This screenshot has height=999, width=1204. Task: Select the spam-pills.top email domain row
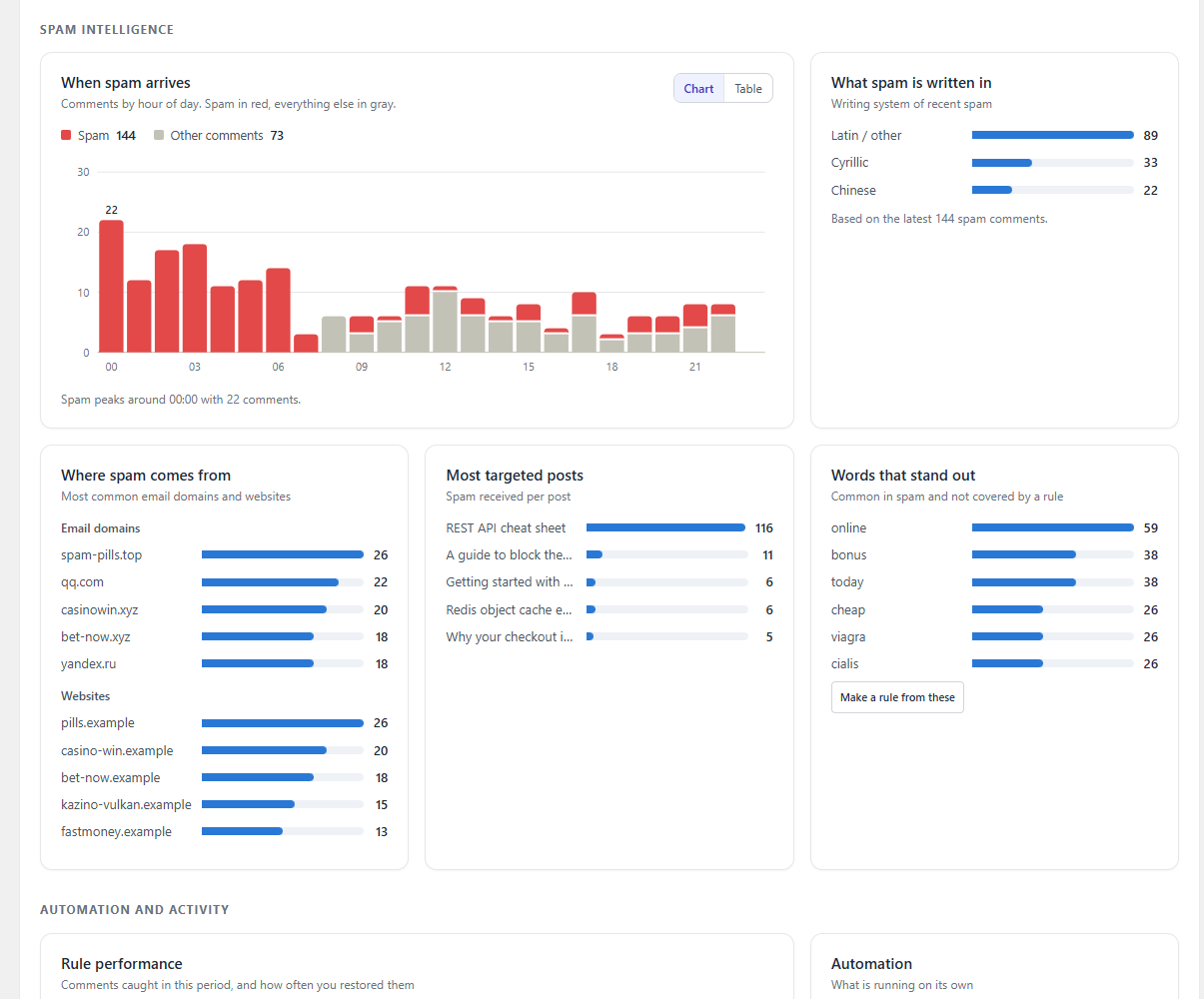tap(225, 554)
